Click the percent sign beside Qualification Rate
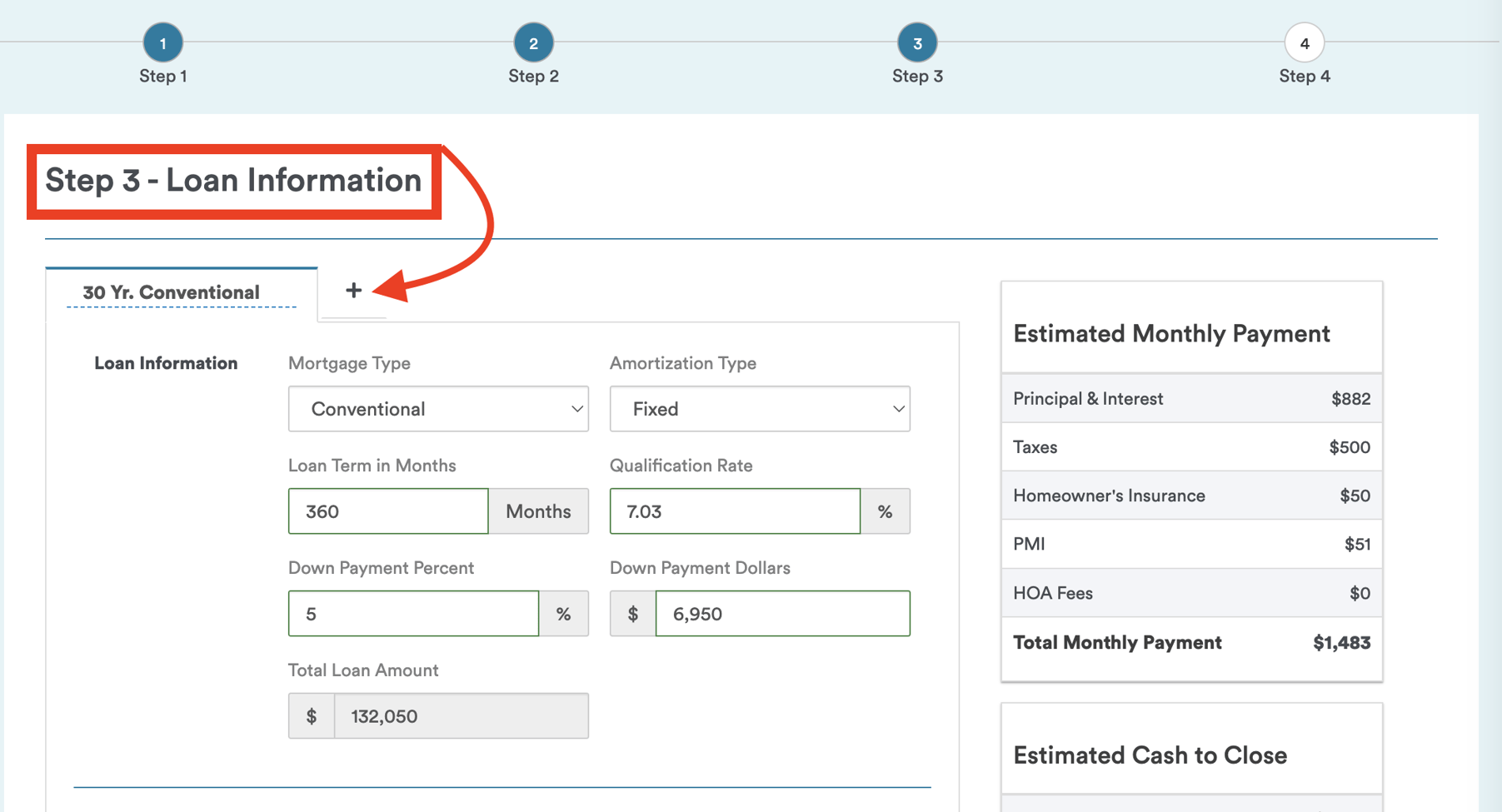 pyautogui.click(x=886, y=511)
